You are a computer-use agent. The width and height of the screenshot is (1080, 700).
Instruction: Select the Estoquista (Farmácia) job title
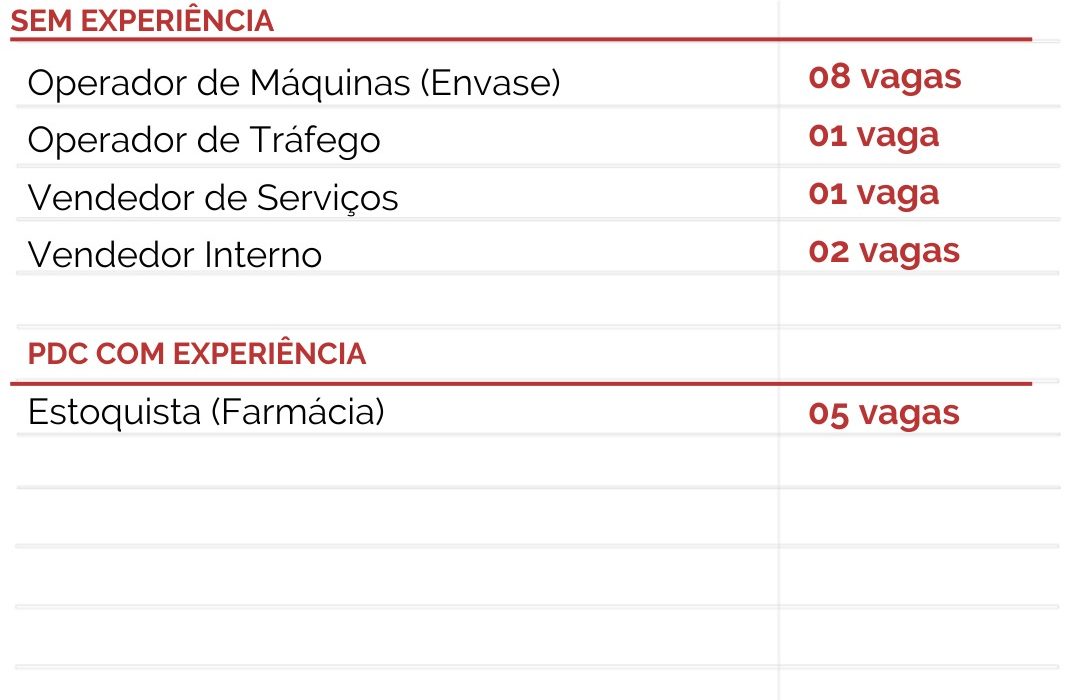206,412
